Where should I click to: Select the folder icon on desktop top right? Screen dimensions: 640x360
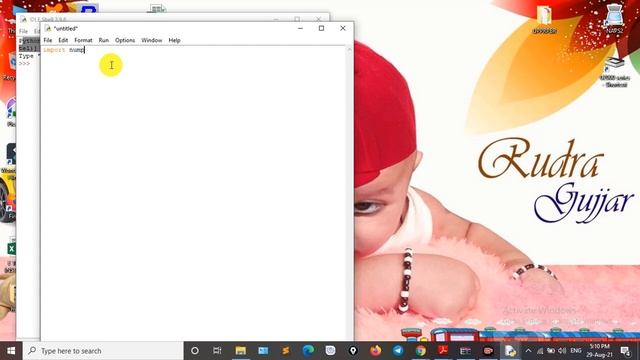pyautogui.click(x=544, y=19)
